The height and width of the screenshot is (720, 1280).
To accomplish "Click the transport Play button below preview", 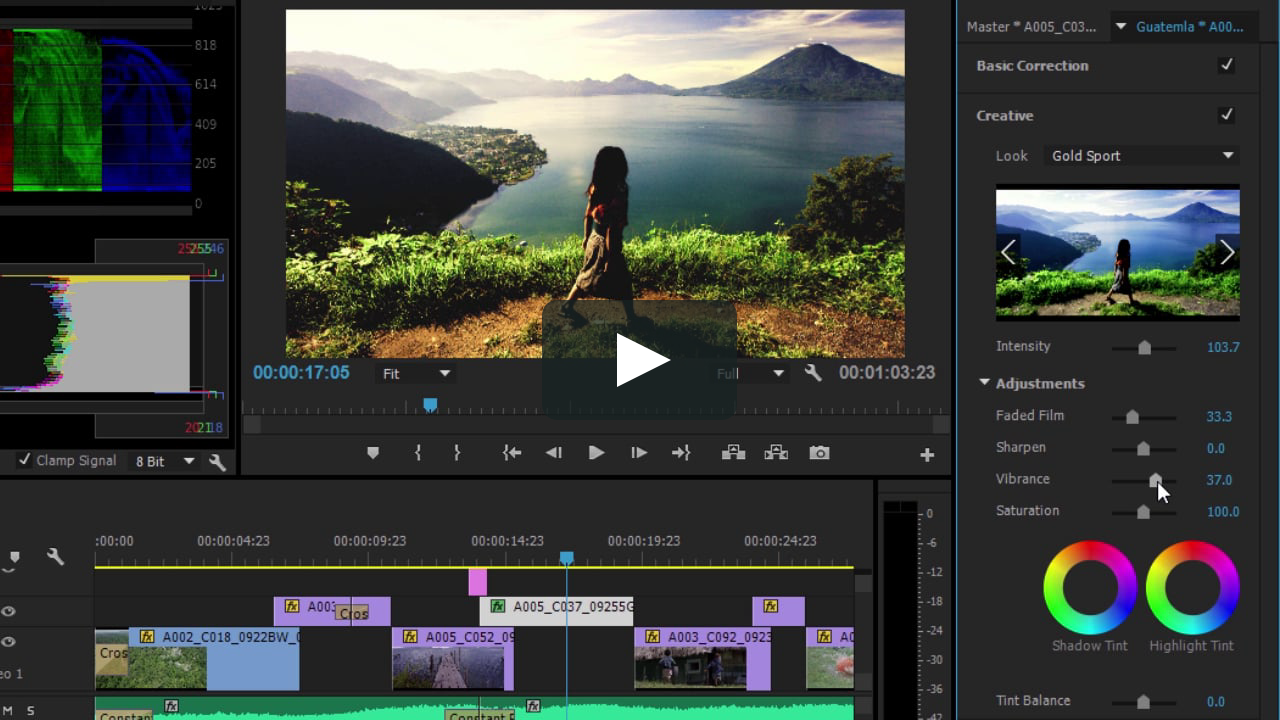I will [596, 453].
